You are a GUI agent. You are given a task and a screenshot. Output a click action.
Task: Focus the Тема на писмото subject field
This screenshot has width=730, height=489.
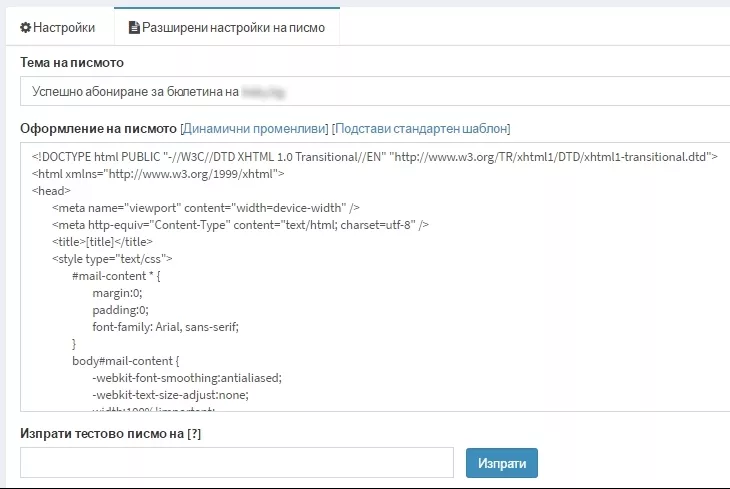[x=375, y=91]
